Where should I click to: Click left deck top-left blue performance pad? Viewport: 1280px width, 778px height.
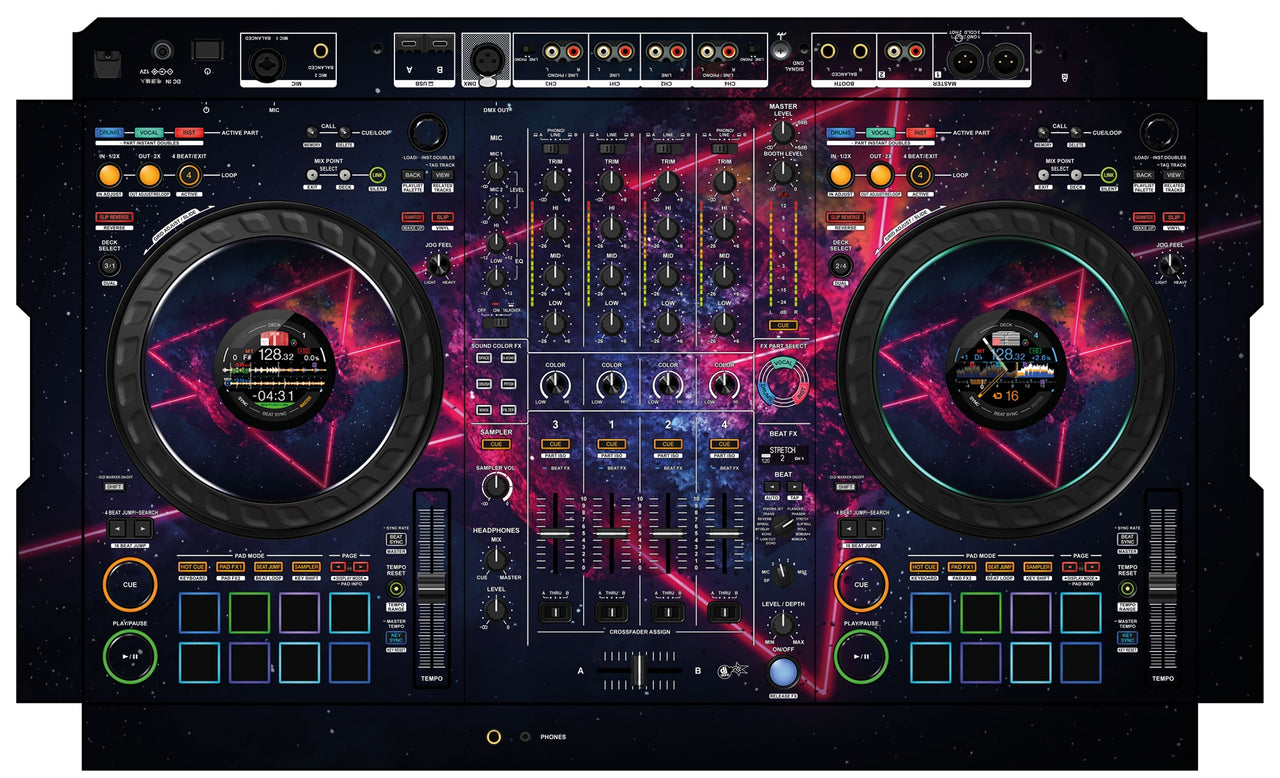click(x=199, y=612)
